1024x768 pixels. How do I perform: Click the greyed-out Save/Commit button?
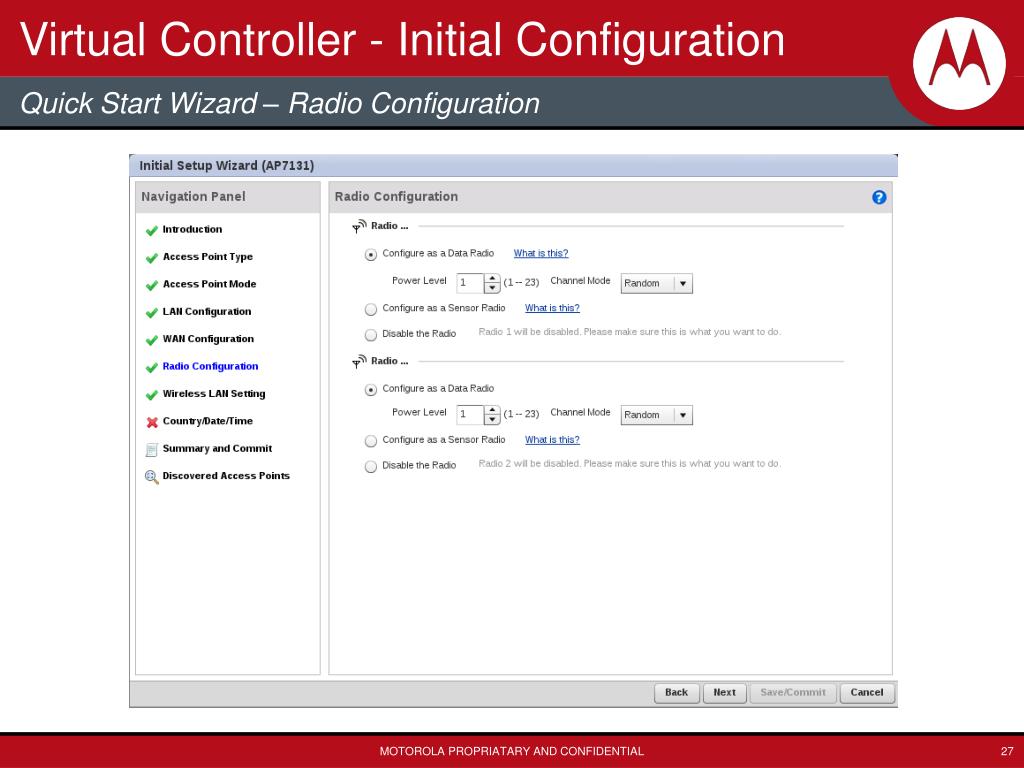[793, 693]
